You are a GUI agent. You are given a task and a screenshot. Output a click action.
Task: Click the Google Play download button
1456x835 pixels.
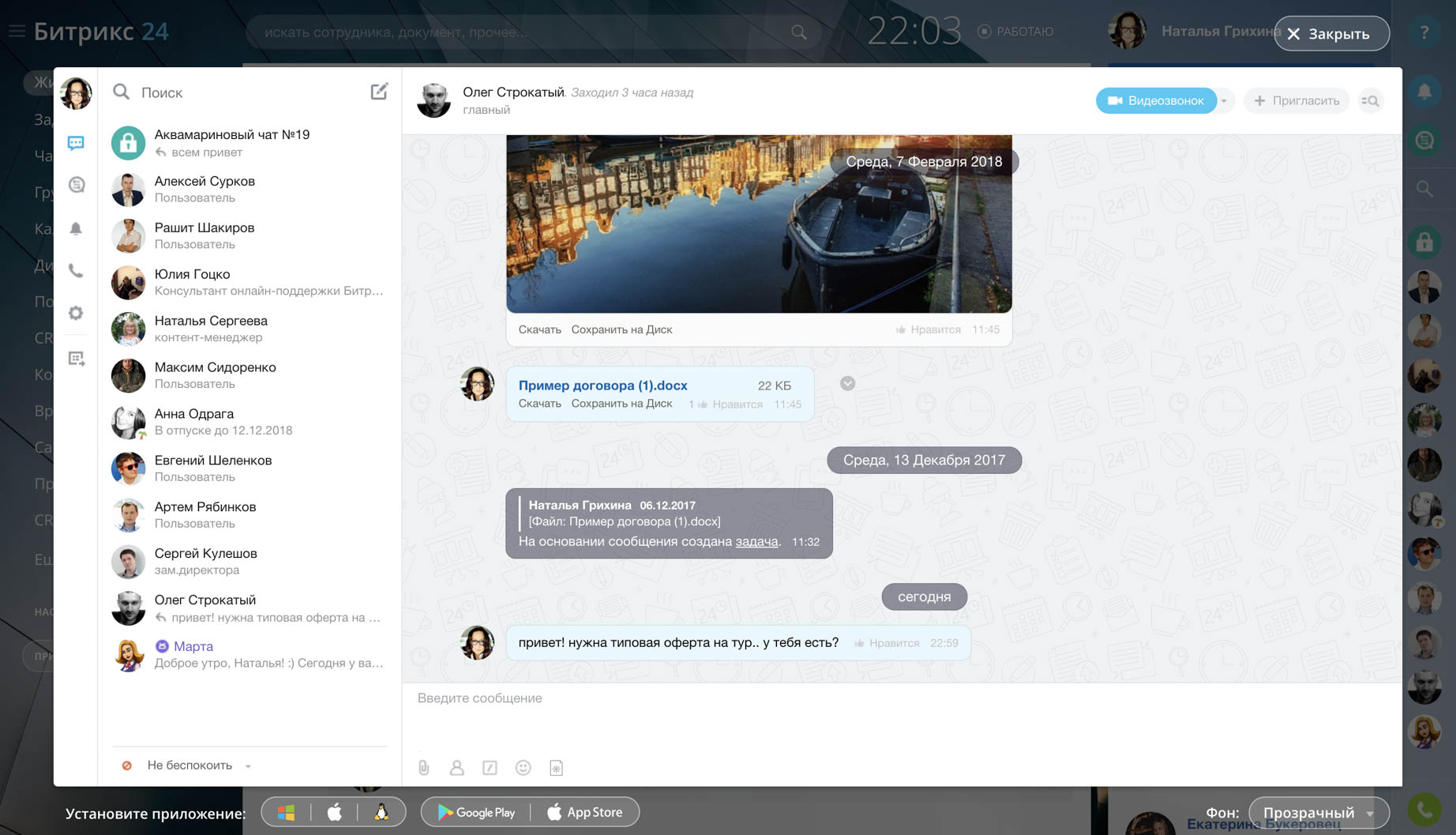(x=476, y=812)
